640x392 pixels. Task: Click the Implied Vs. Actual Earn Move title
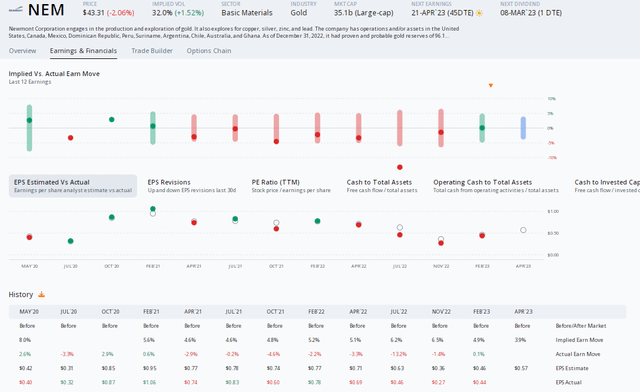click(54, 74)
